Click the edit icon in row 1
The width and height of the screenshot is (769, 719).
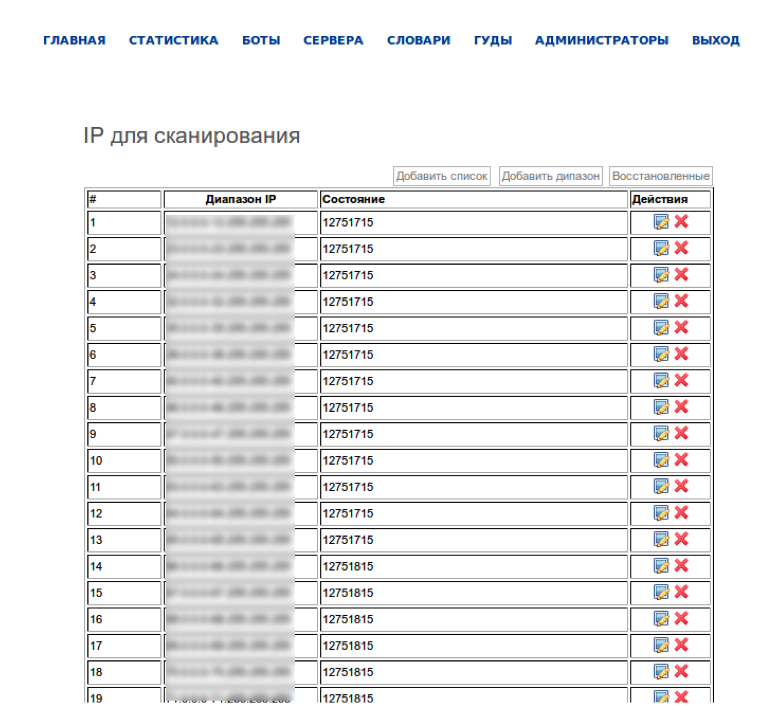(661, 222)
